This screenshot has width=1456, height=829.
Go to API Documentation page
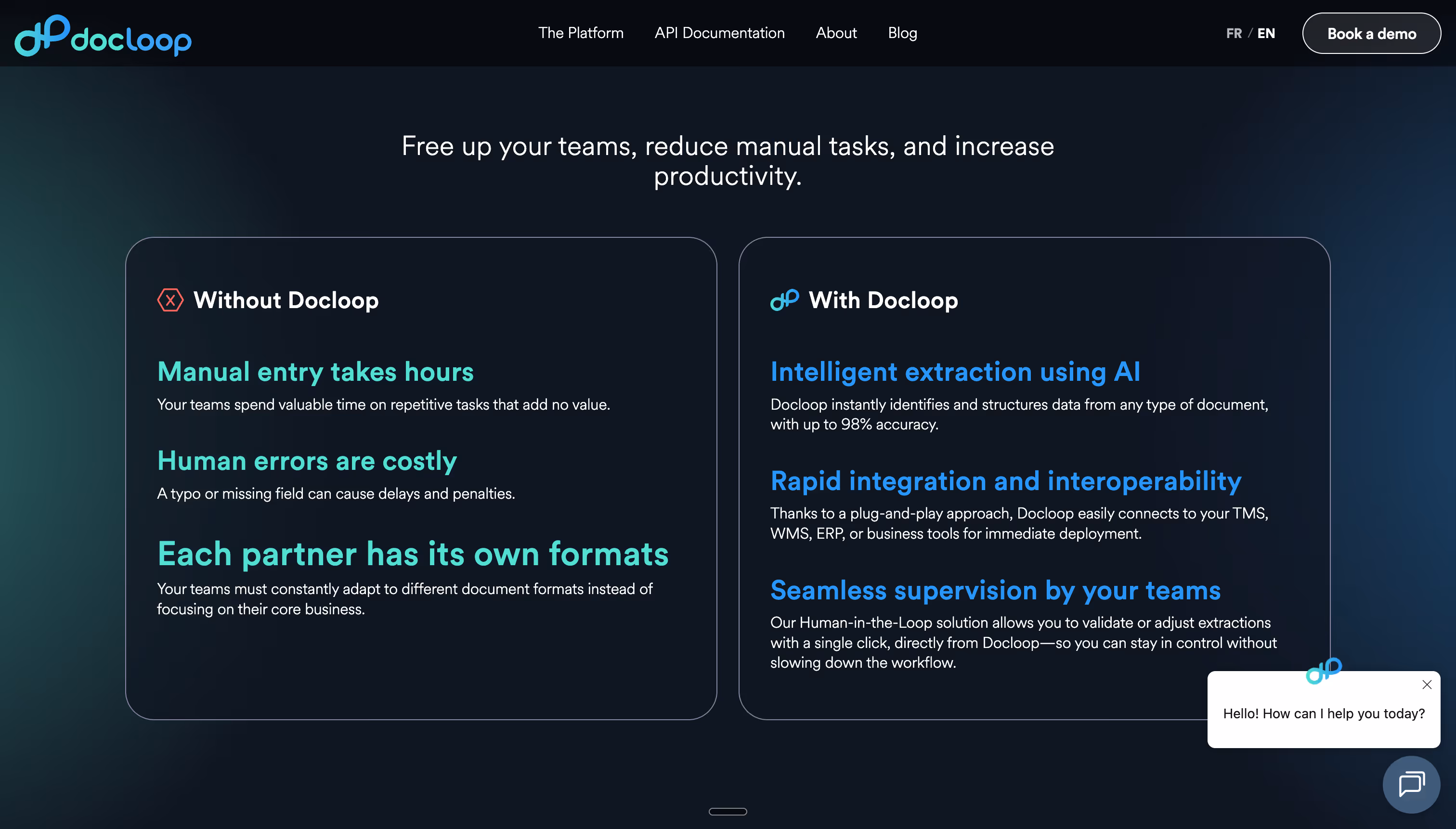[719, 33]
